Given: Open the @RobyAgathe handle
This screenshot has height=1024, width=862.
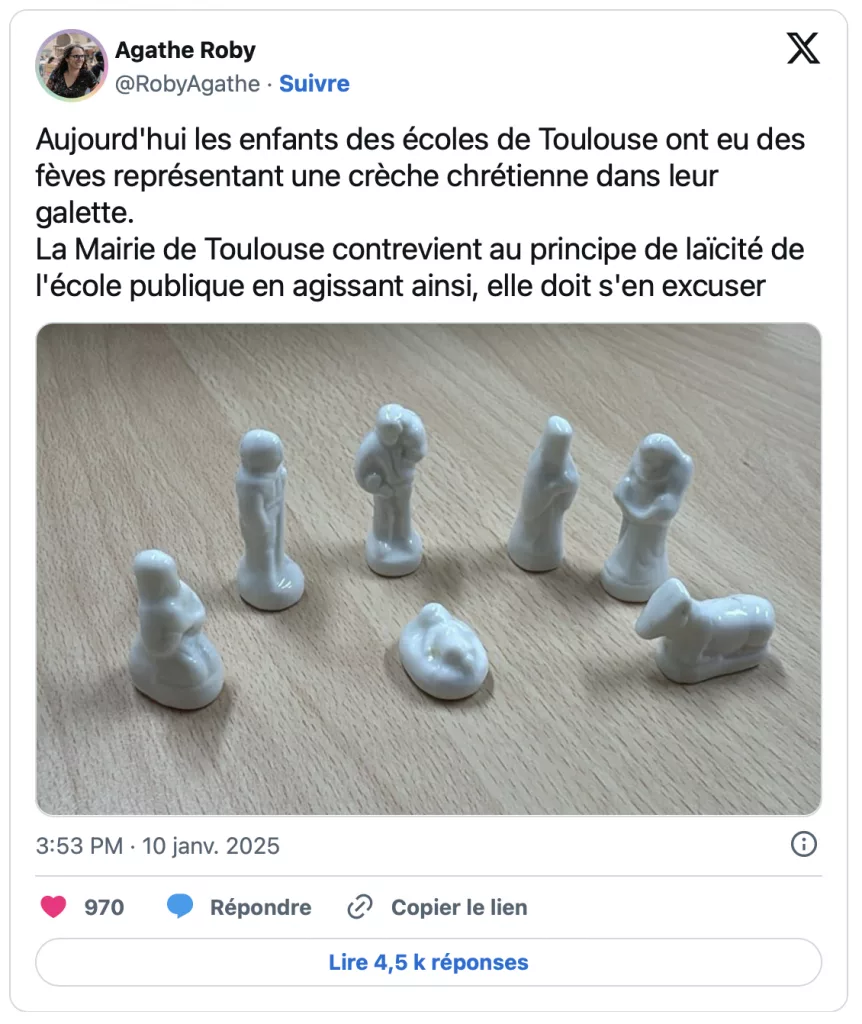Looking at the screenshot, I should 187,84.
